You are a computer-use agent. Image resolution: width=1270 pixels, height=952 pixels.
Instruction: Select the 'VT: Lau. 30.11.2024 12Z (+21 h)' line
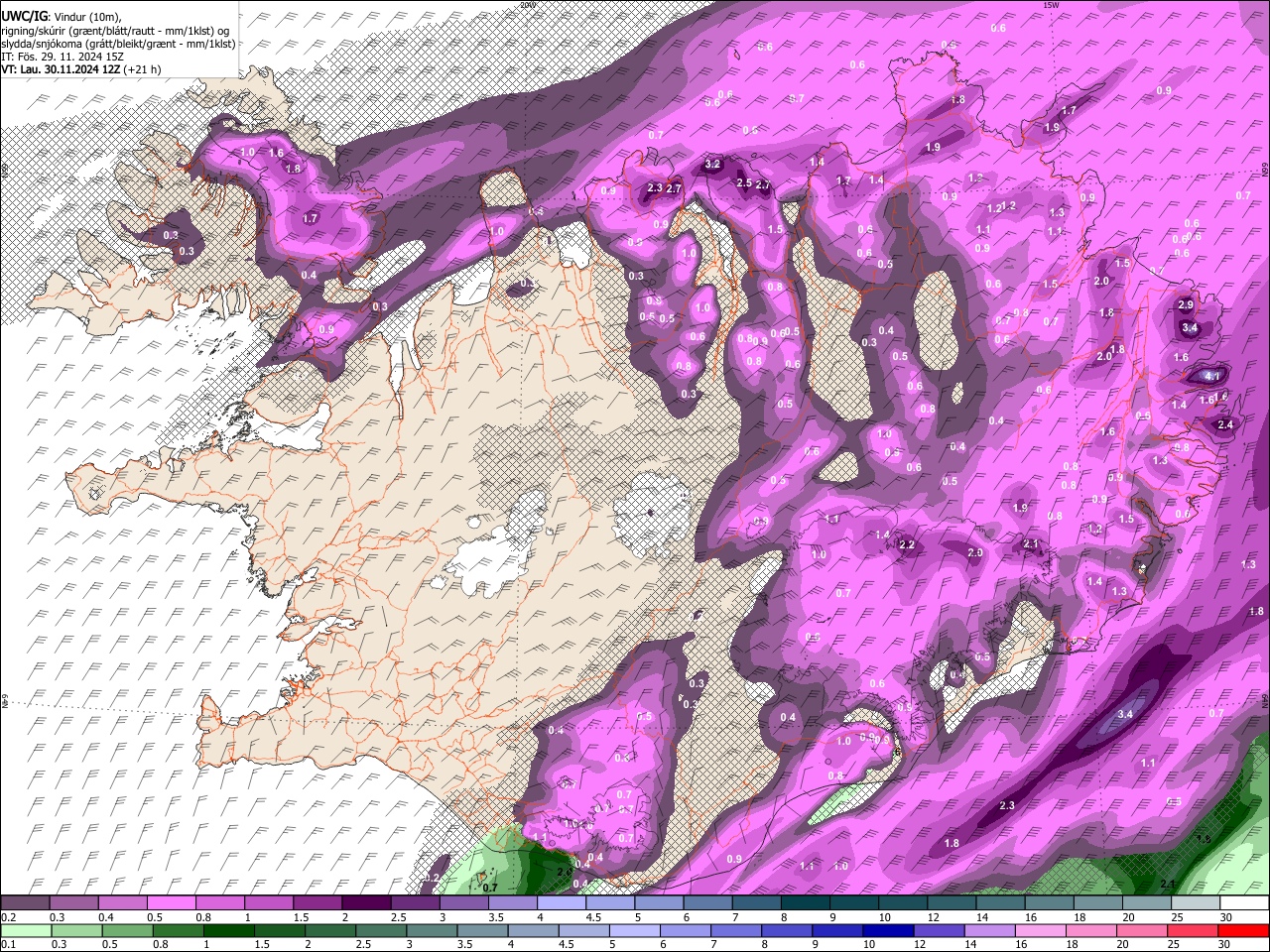(81, 69)
